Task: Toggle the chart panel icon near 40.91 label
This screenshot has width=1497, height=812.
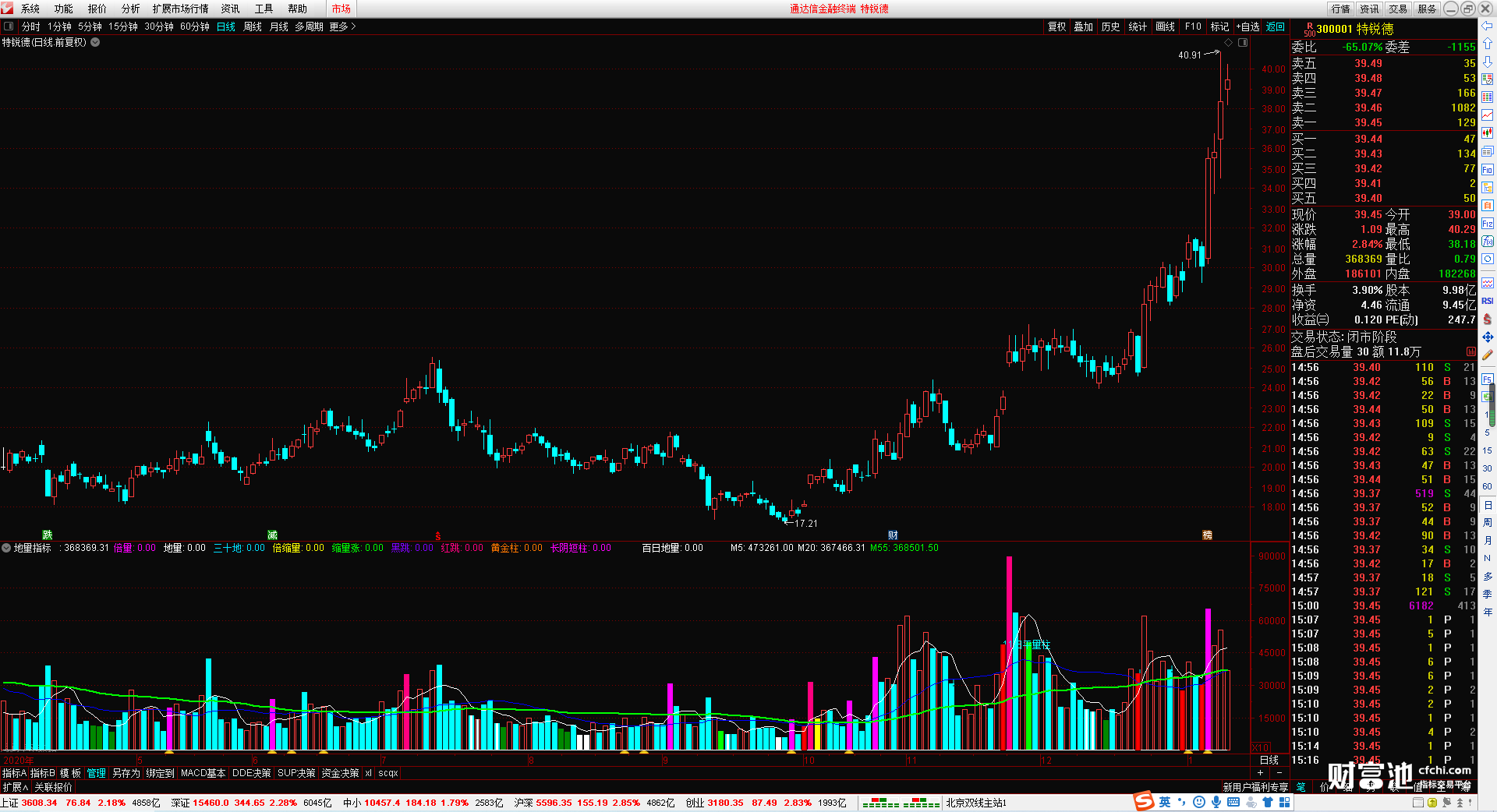Action: point(1243,43)
